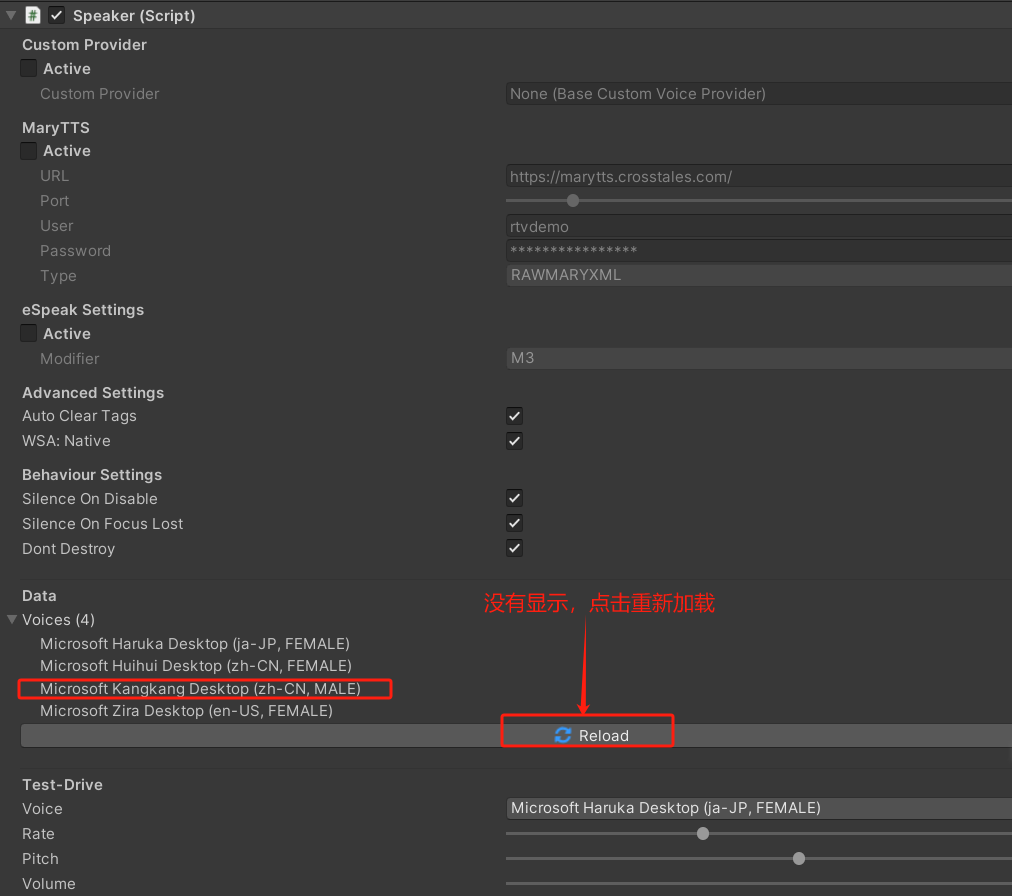Disable Silence On Focus Lost
The image size is (1012, 896).
(513, 523)
